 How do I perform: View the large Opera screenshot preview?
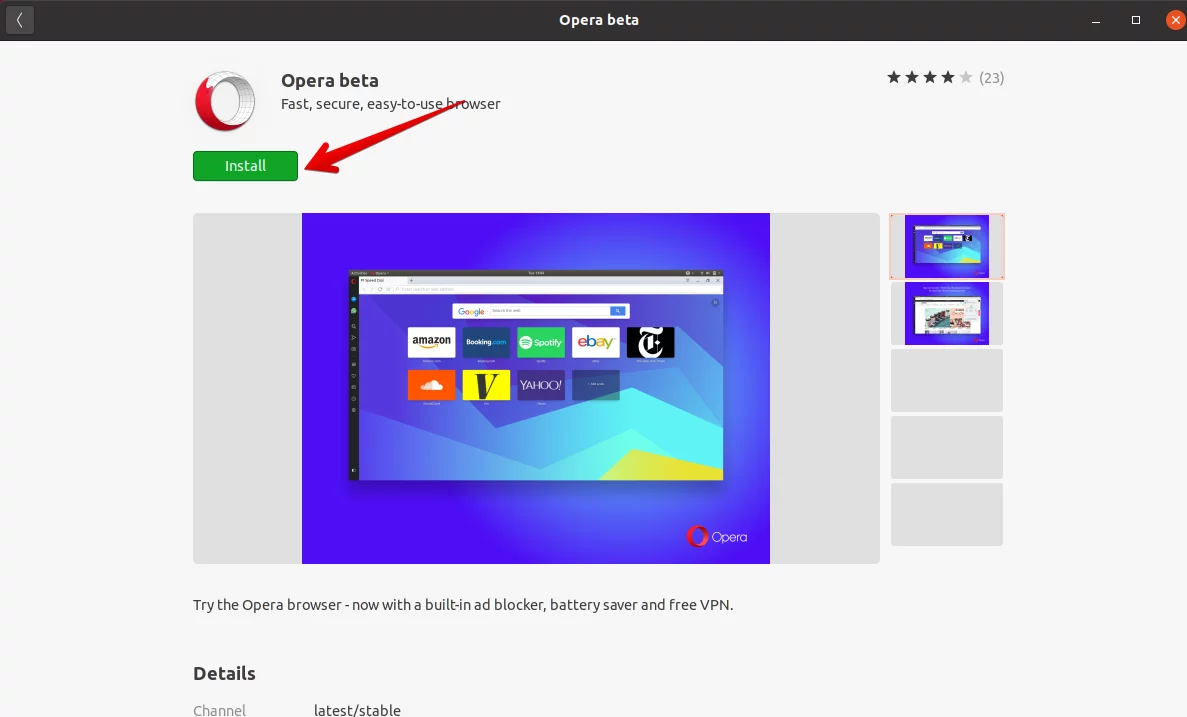tap(536, 388)
